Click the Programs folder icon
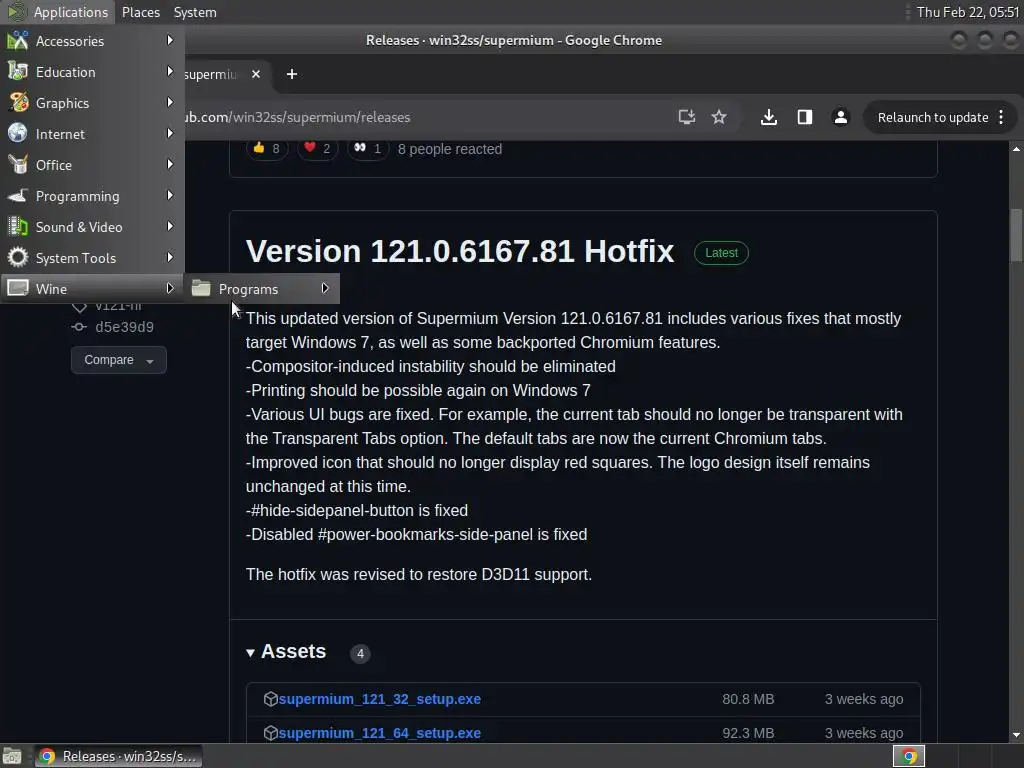The width and height of the screenshot is (1024, 768). coord(200,288)
